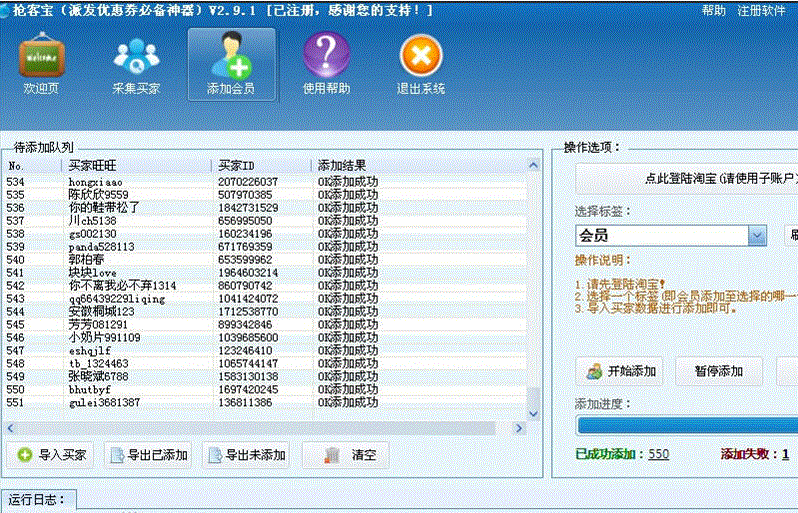Click the 退出系统 orange exit icon
The width and height of the screenshot is (798, 513).
421,64
